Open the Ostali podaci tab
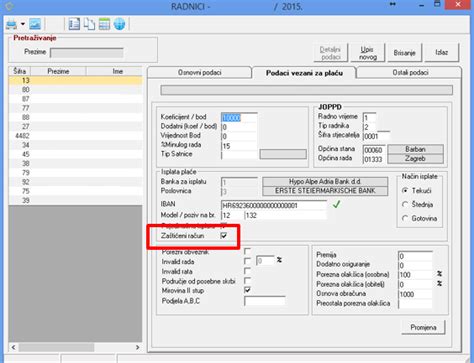The image size is (474, 363). [x=410, y=72]
